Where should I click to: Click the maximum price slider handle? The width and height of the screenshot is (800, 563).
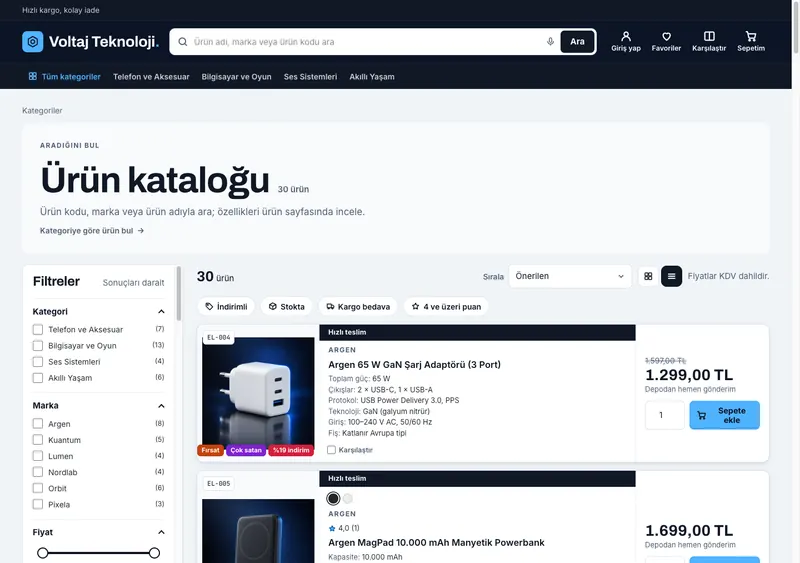154,553
